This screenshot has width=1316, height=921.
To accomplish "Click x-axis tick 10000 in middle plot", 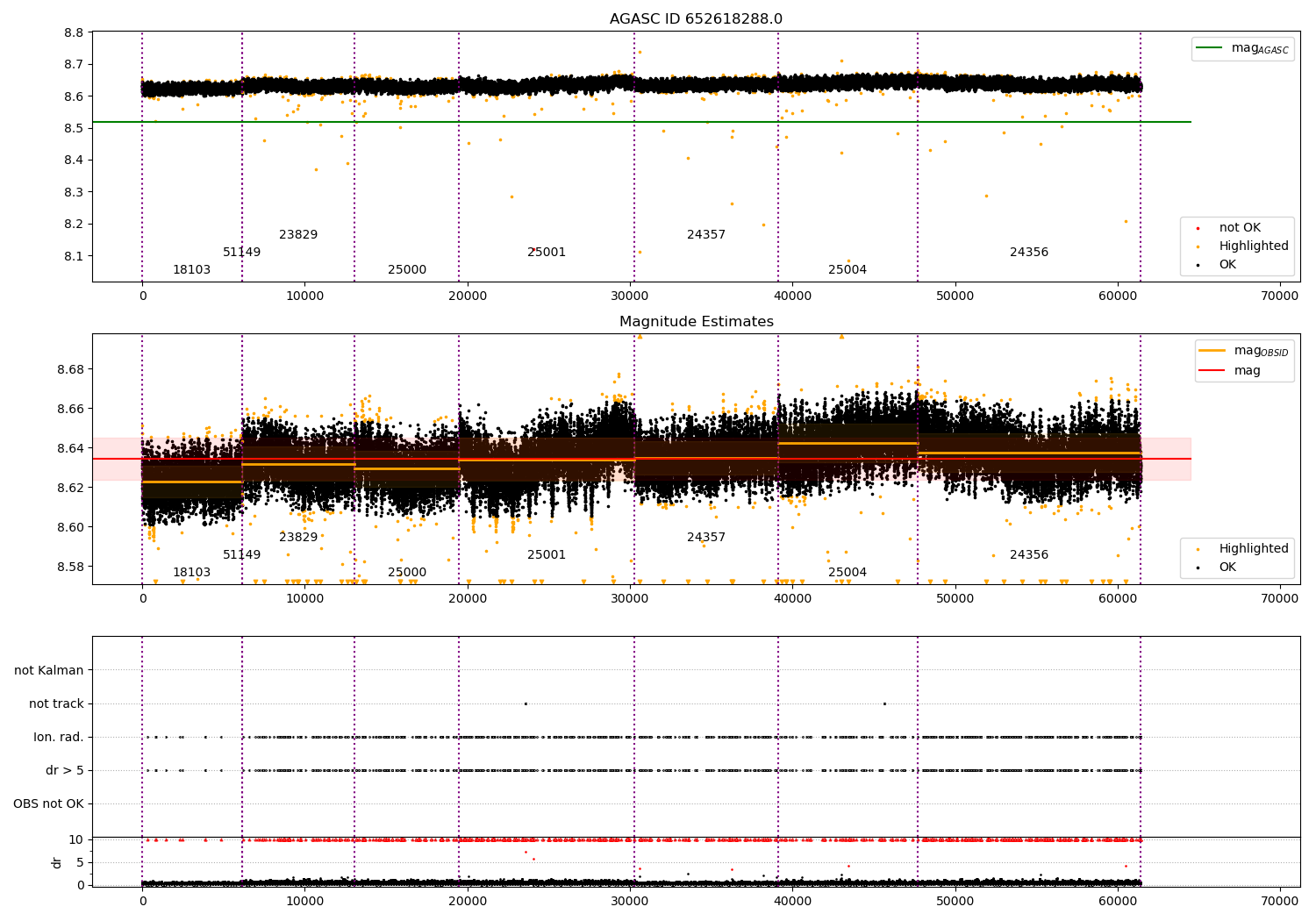I will [304, 599].
